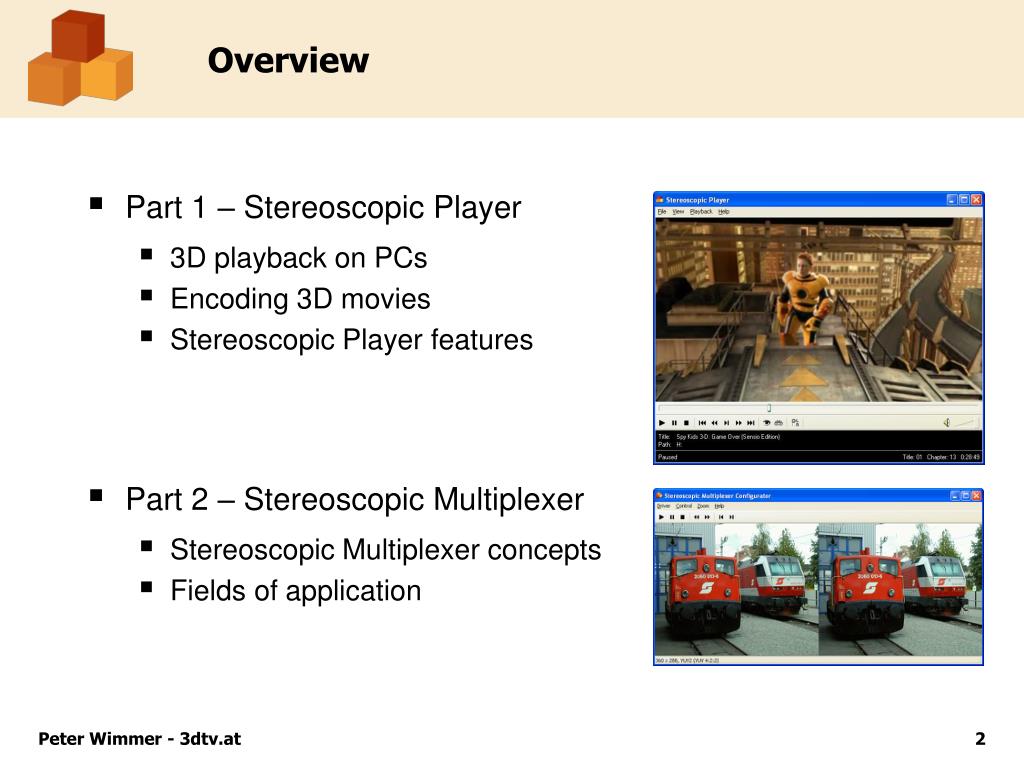The image size is (1024, 768).
Task: Click the Stereoscopic Player video image
Action: tap(818, 310)
